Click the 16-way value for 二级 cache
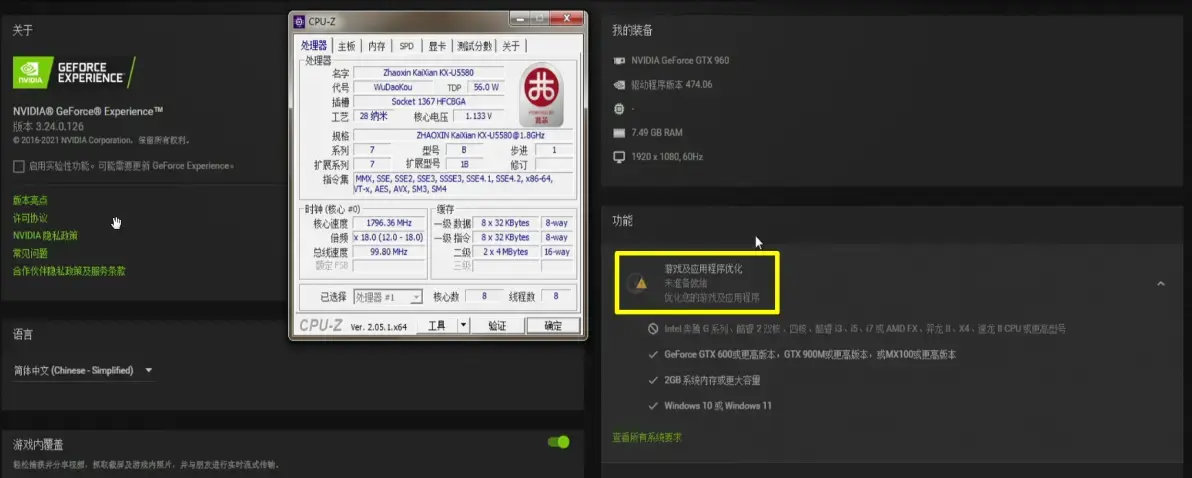Viewport: 1192px width, 478px height. point(557,252)
